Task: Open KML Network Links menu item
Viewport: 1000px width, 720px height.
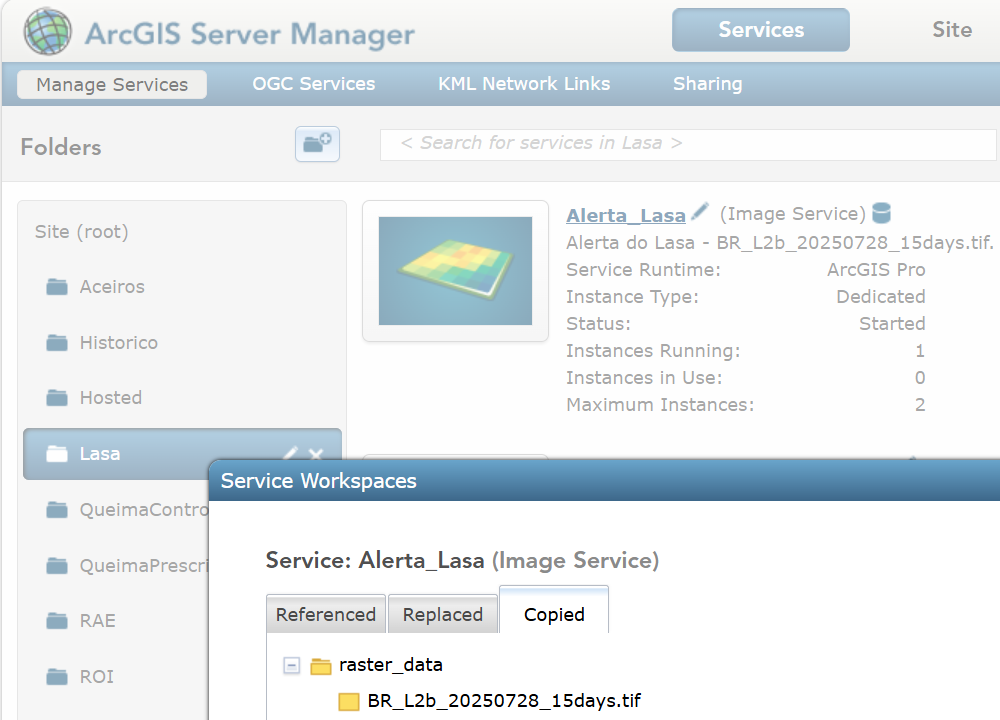Action: (x=524, y=84)
